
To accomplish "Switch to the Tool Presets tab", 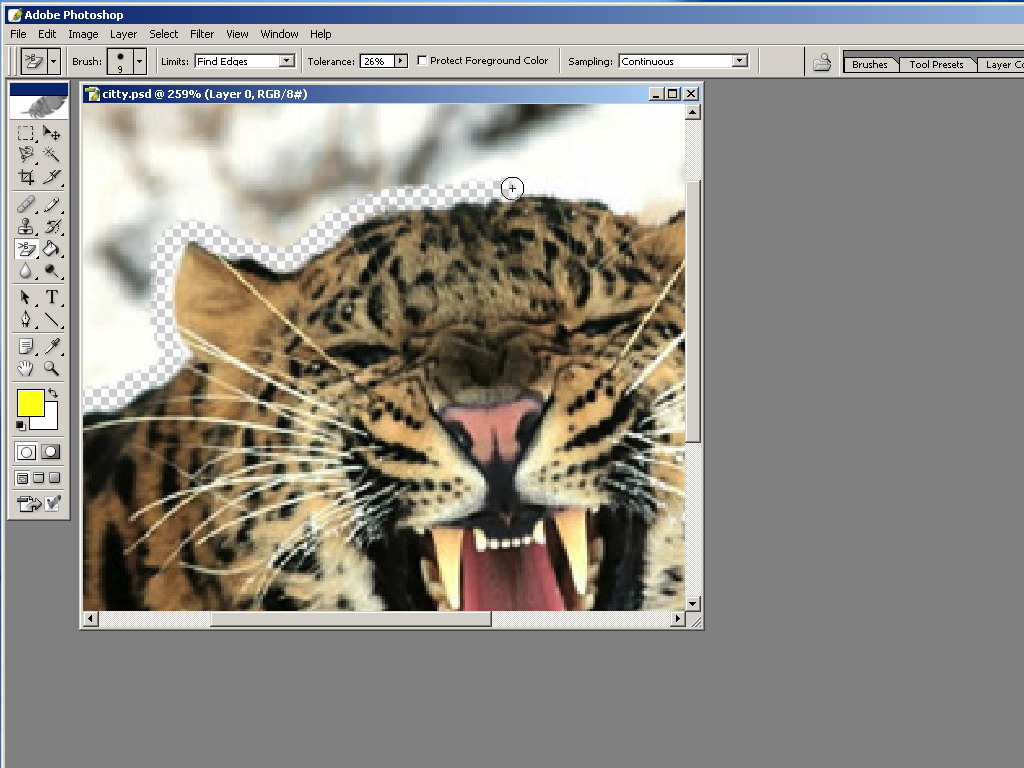I will tap(936, 64).
